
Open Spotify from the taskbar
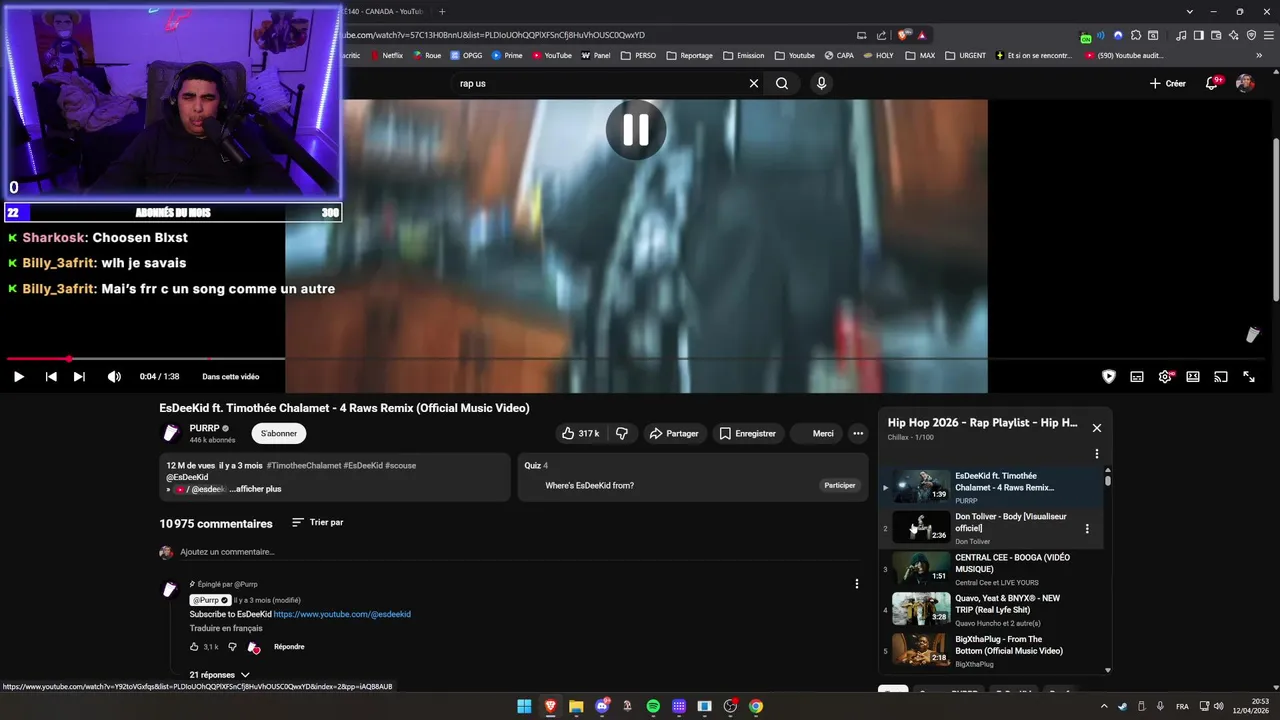tap(653, 706)
